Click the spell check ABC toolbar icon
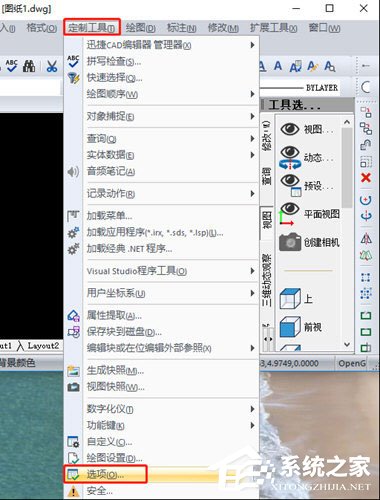 (x=11, y=66)
